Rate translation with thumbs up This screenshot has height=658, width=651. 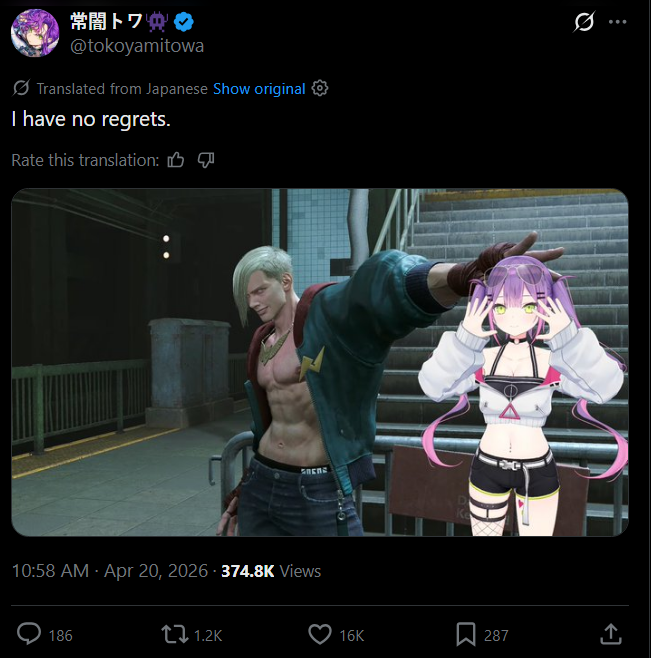[x=175, y=160]
